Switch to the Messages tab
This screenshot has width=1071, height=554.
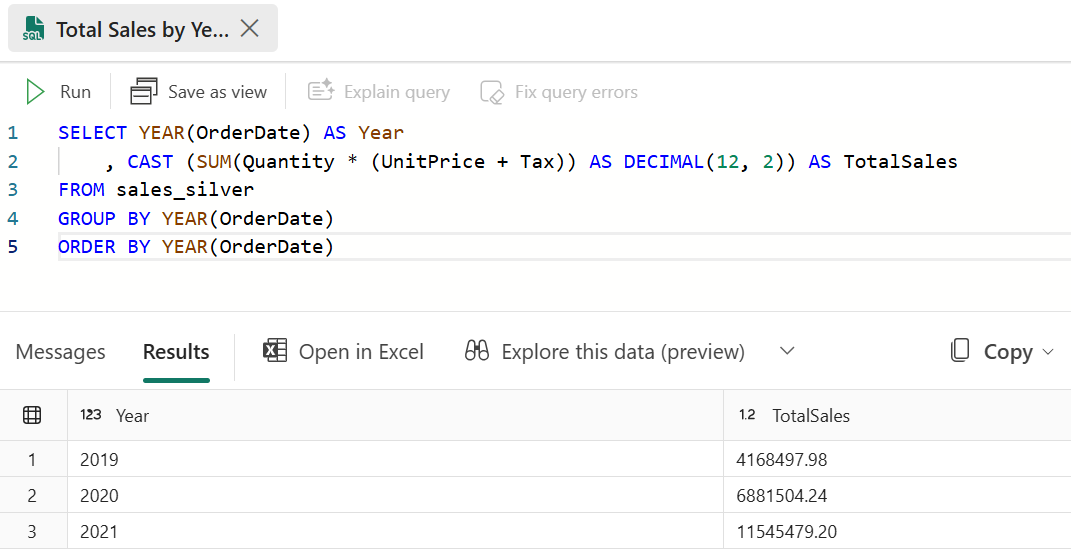pyautogui.click(x=60, y=352)
